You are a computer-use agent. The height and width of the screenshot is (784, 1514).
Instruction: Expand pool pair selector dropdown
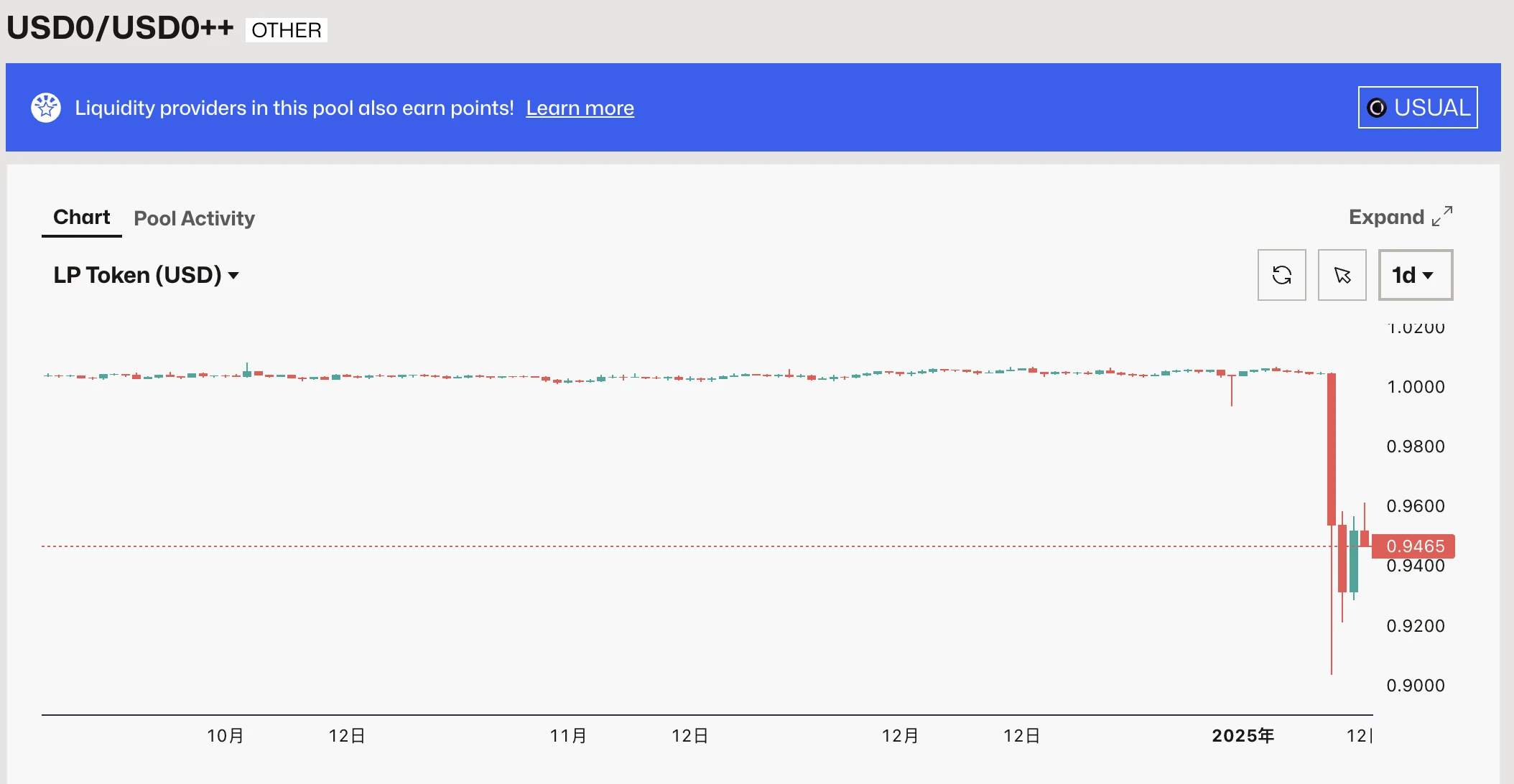pos(145,274)
